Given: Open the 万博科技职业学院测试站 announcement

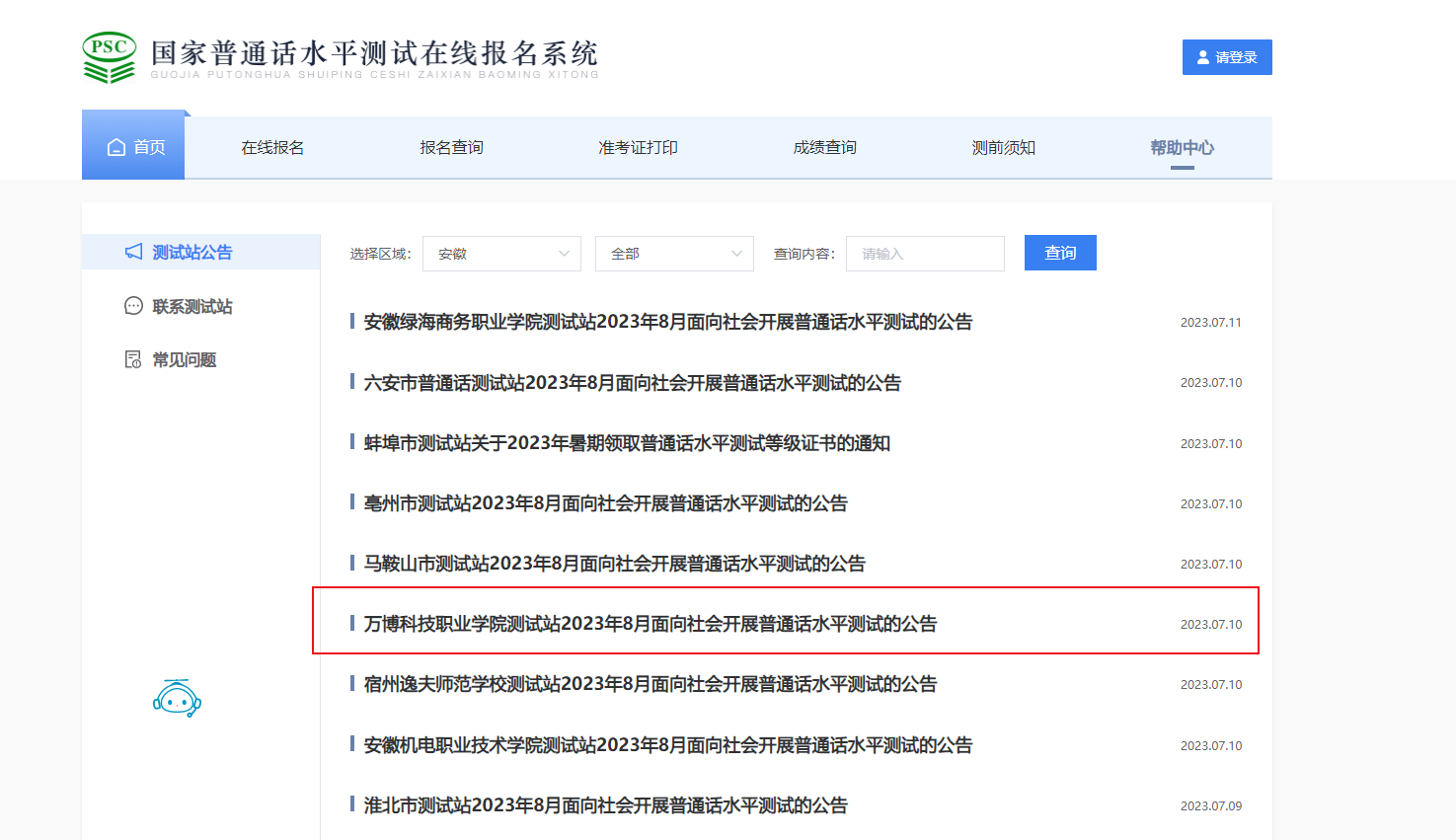Looking at the screenshot, I should pos(650,624).
